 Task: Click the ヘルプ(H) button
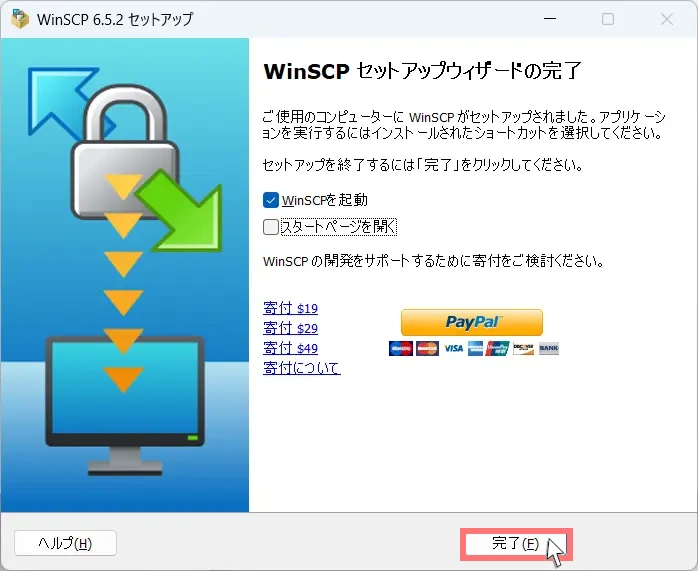pos(65,543)
